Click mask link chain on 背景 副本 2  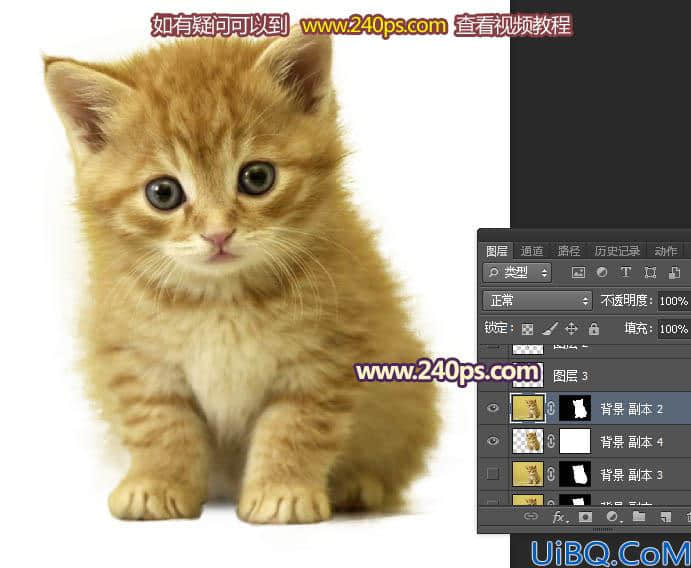pos(551,408)
